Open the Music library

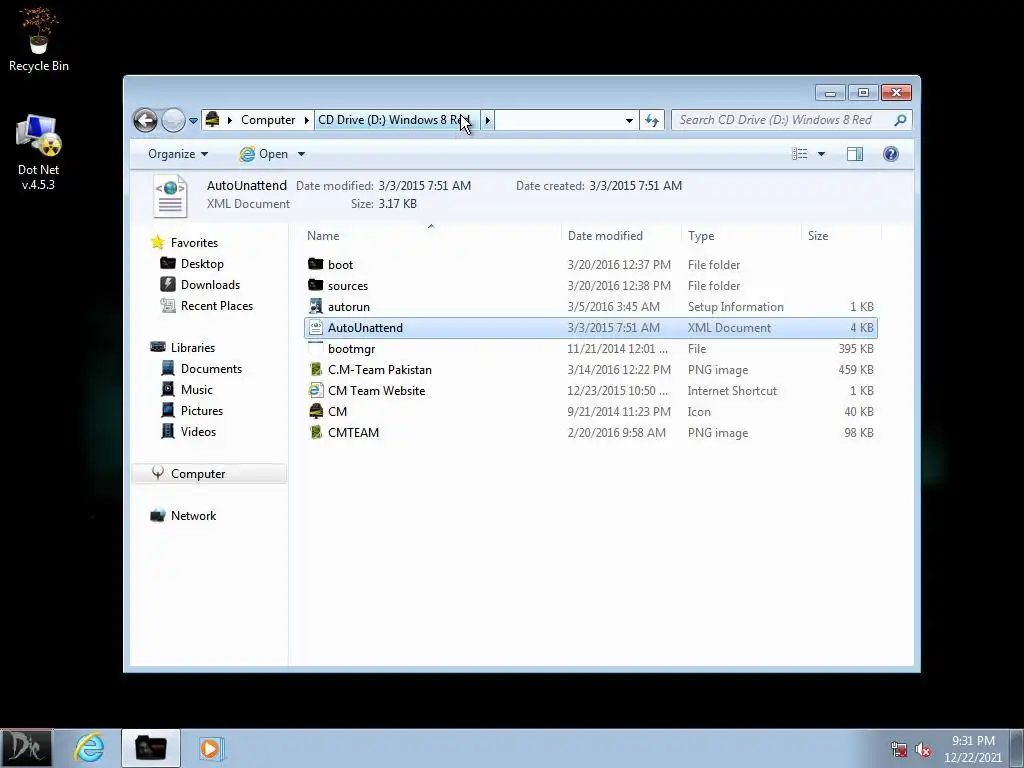pyautogui.click(x=197, y=390)
